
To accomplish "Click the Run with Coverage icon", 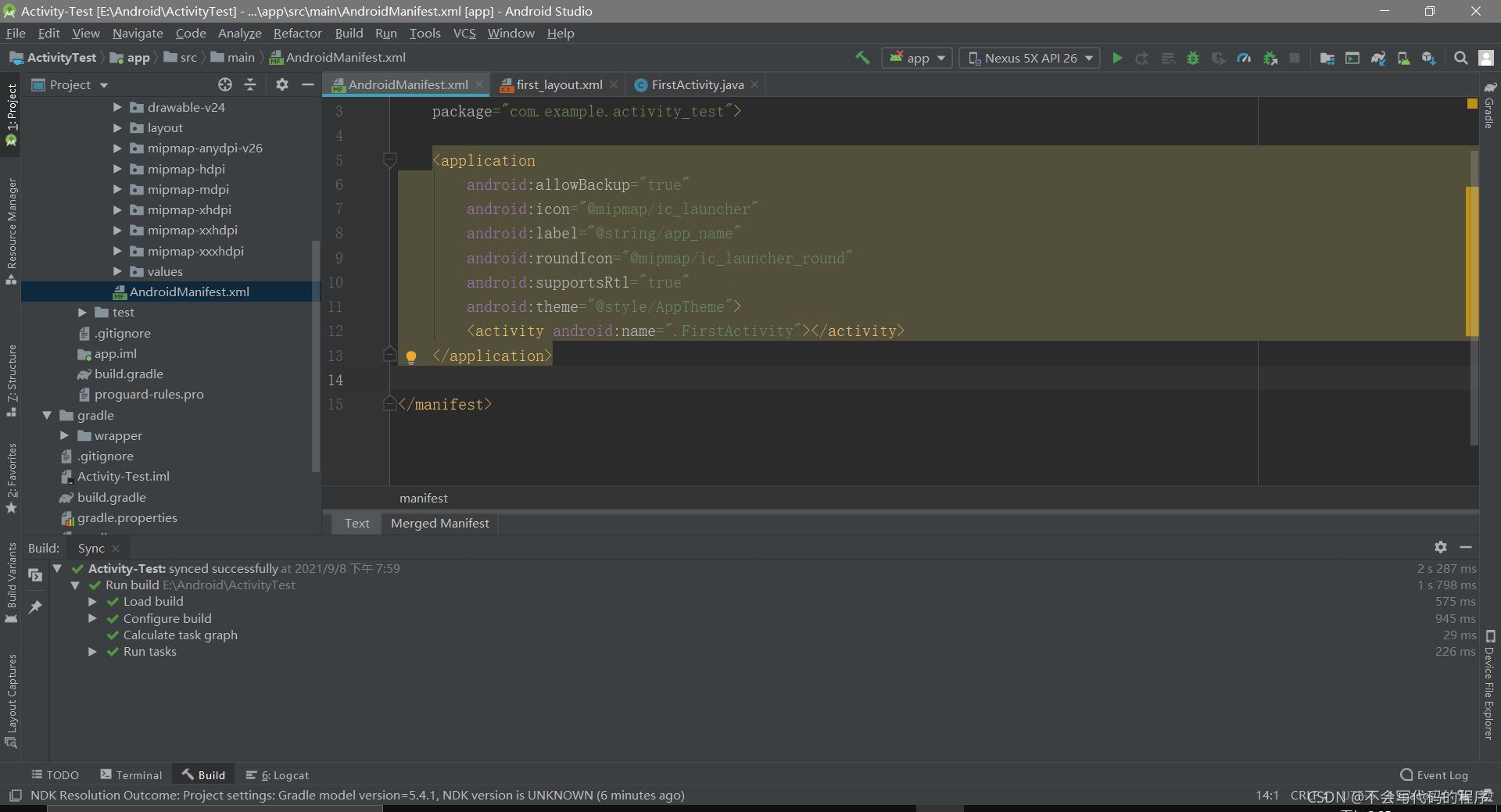I will tap(1218, 58).
